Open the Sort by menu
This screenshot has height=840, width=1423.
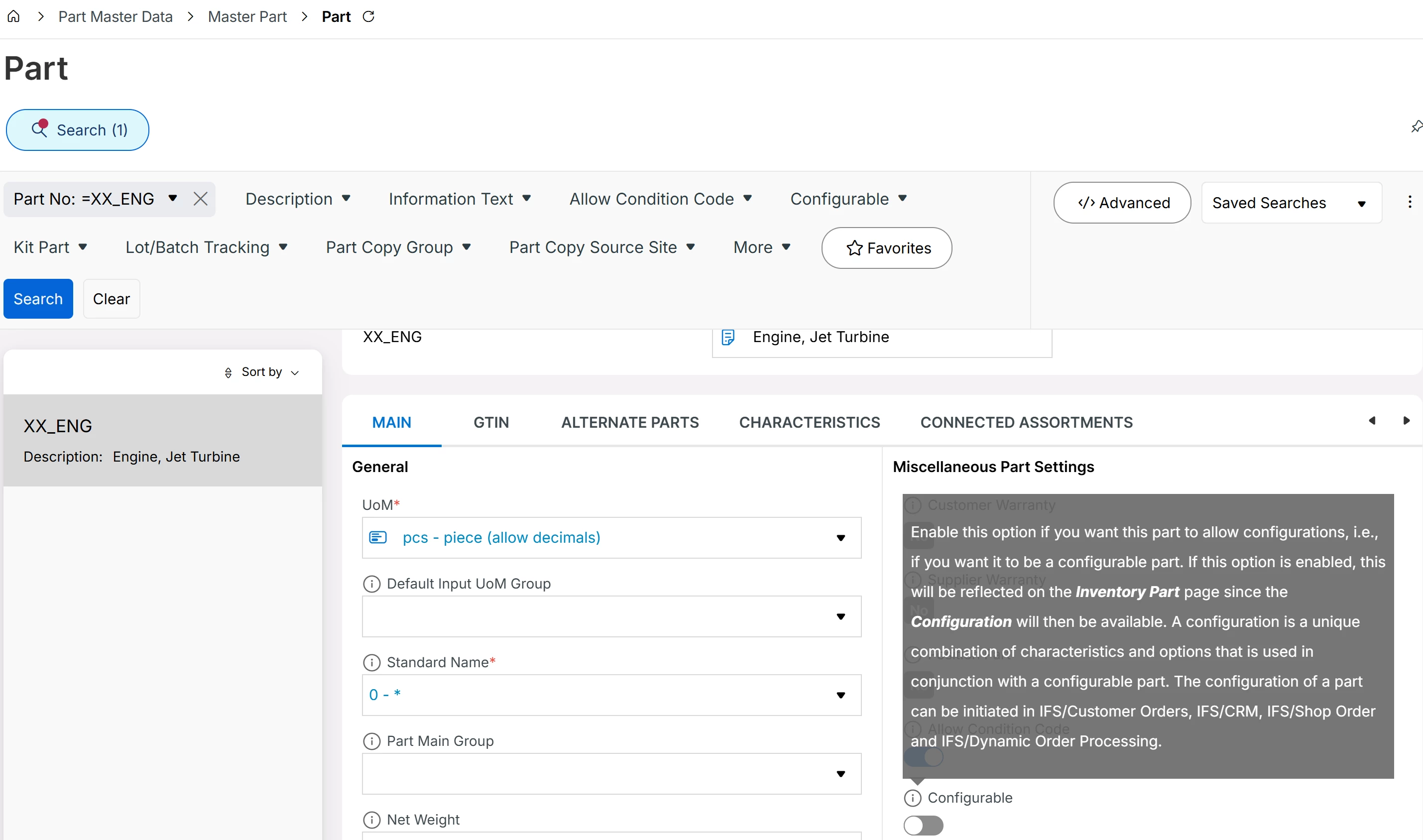click(261, 372)
